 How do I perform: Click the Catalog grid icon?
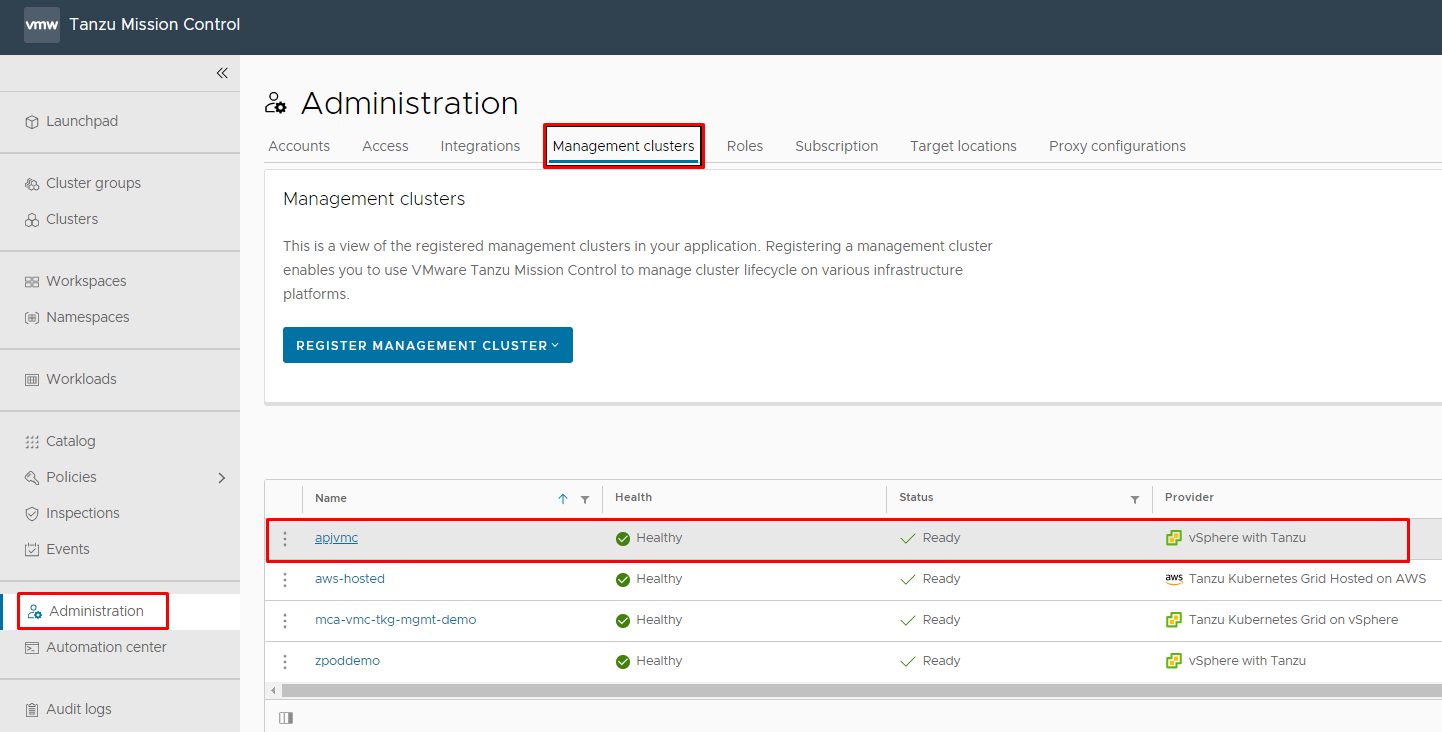[x=32, y=442]
